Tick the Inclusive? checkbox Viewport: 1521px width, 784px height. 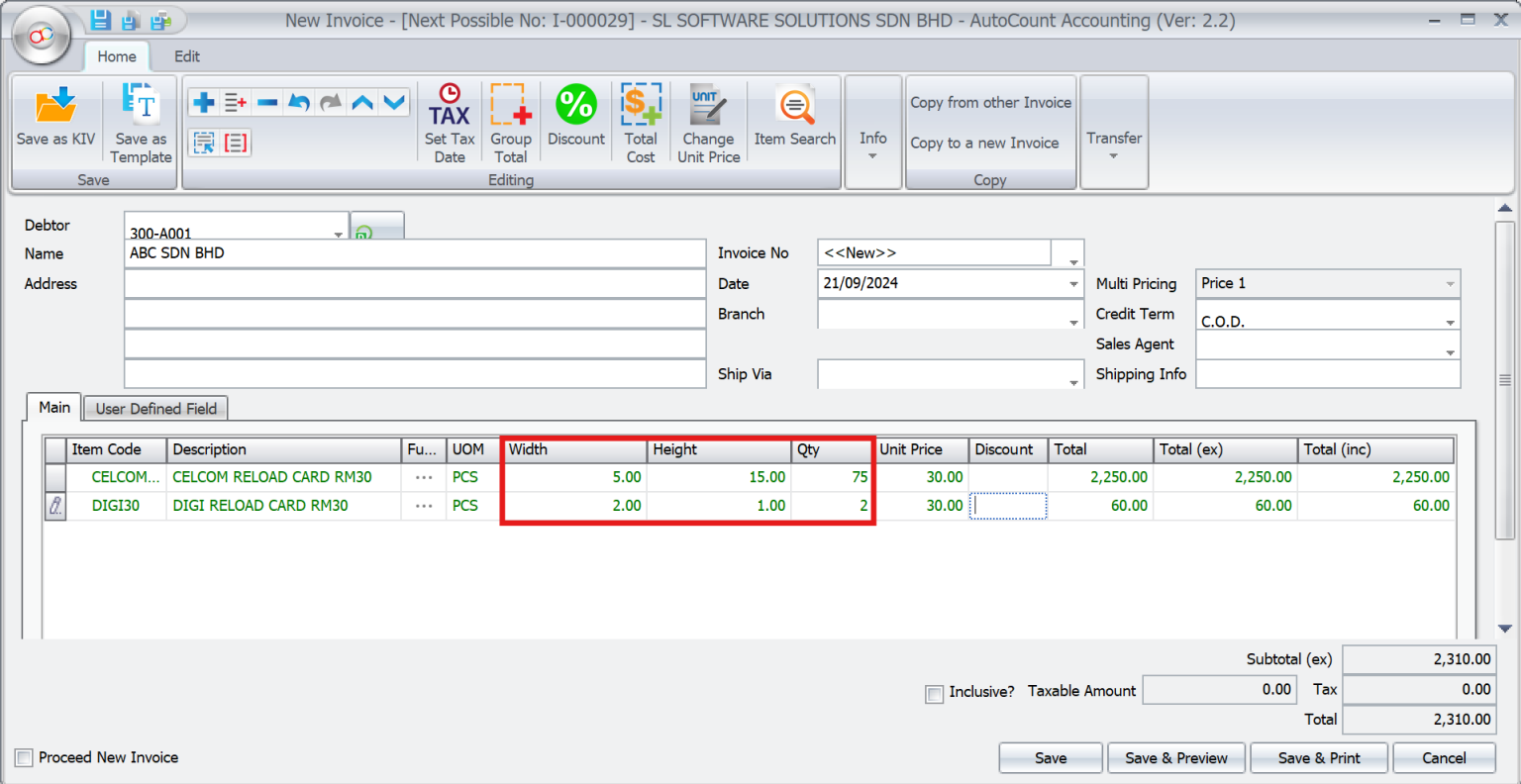934,694
